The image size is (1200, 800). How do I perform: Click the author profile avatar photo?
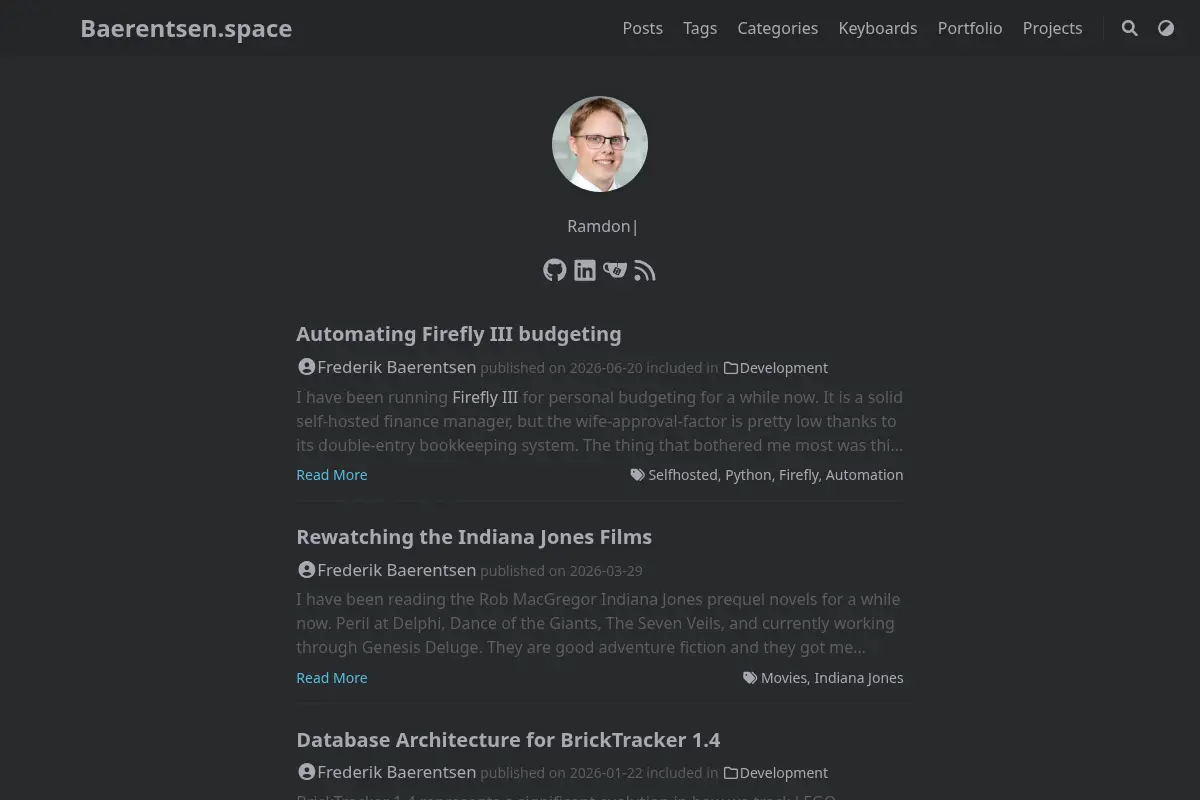point(600,144)
